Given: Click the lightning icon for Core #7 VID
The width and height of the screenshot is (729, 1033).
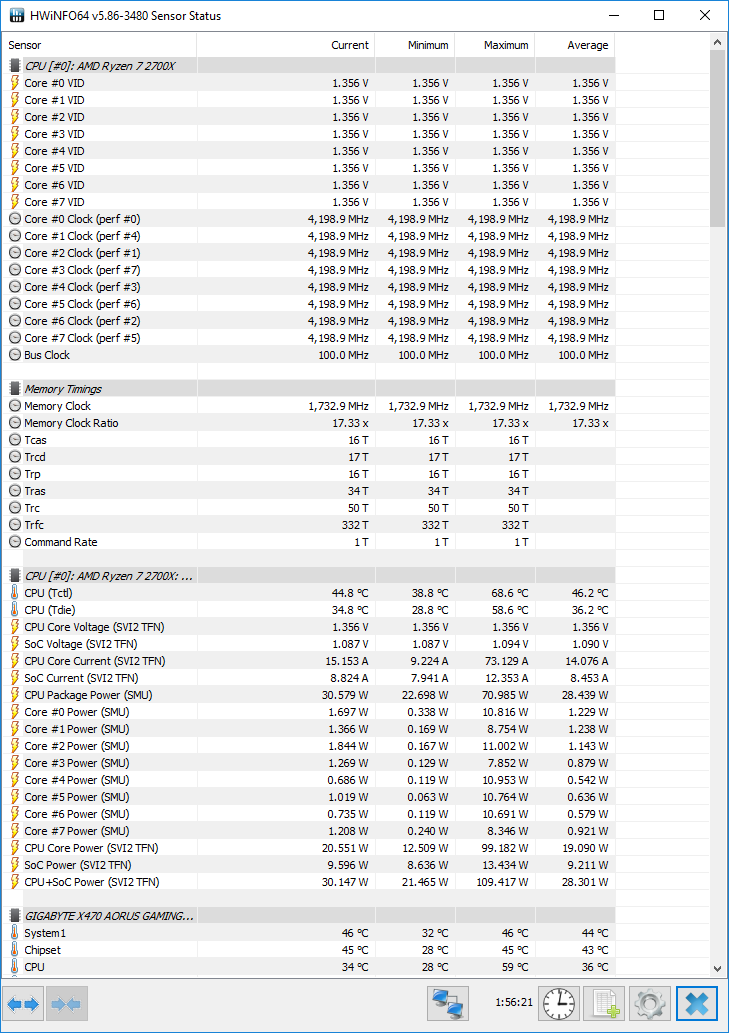Looking at the screenshot, I should (15, 202).
